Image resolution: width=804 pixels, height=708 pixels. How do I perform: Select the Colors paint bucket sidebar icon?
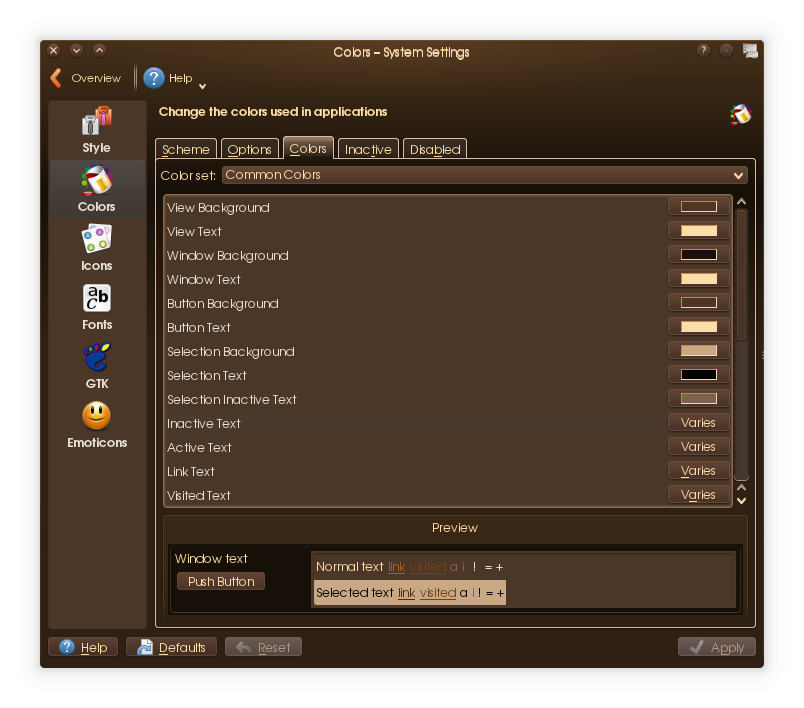pos(96,189)
